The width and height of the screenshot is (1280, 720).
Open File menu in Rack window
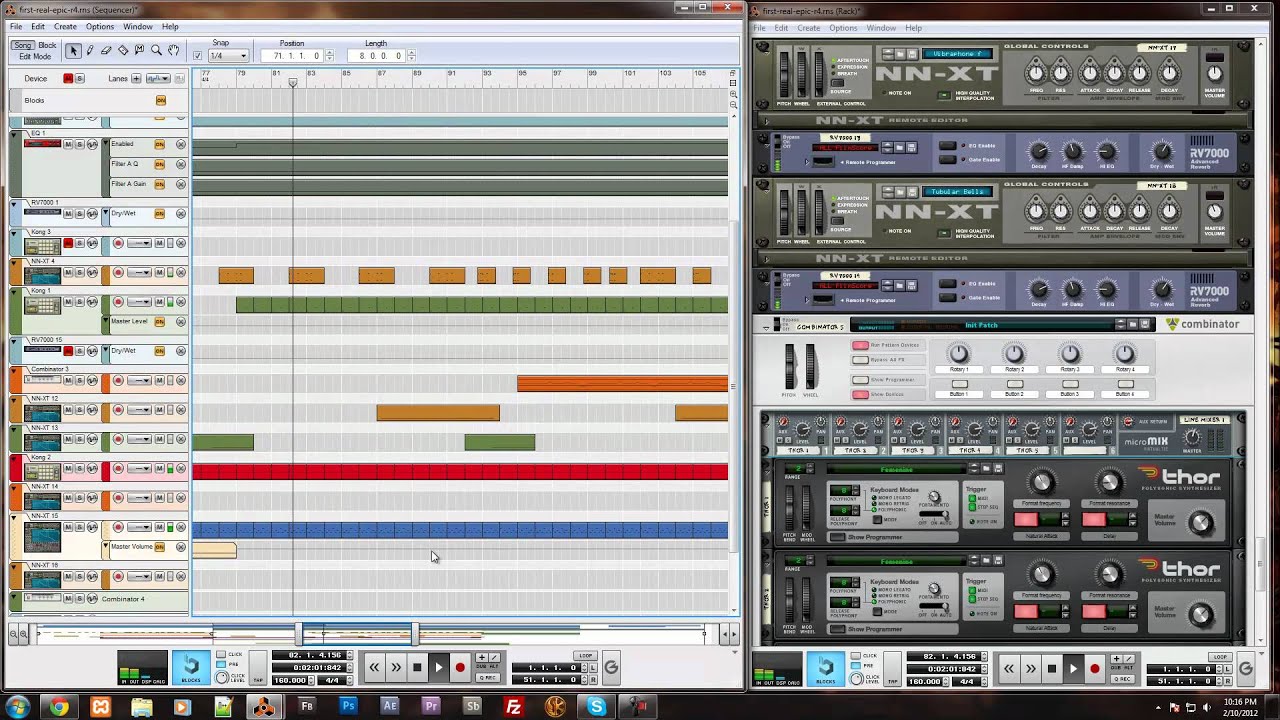click(760, 28)
